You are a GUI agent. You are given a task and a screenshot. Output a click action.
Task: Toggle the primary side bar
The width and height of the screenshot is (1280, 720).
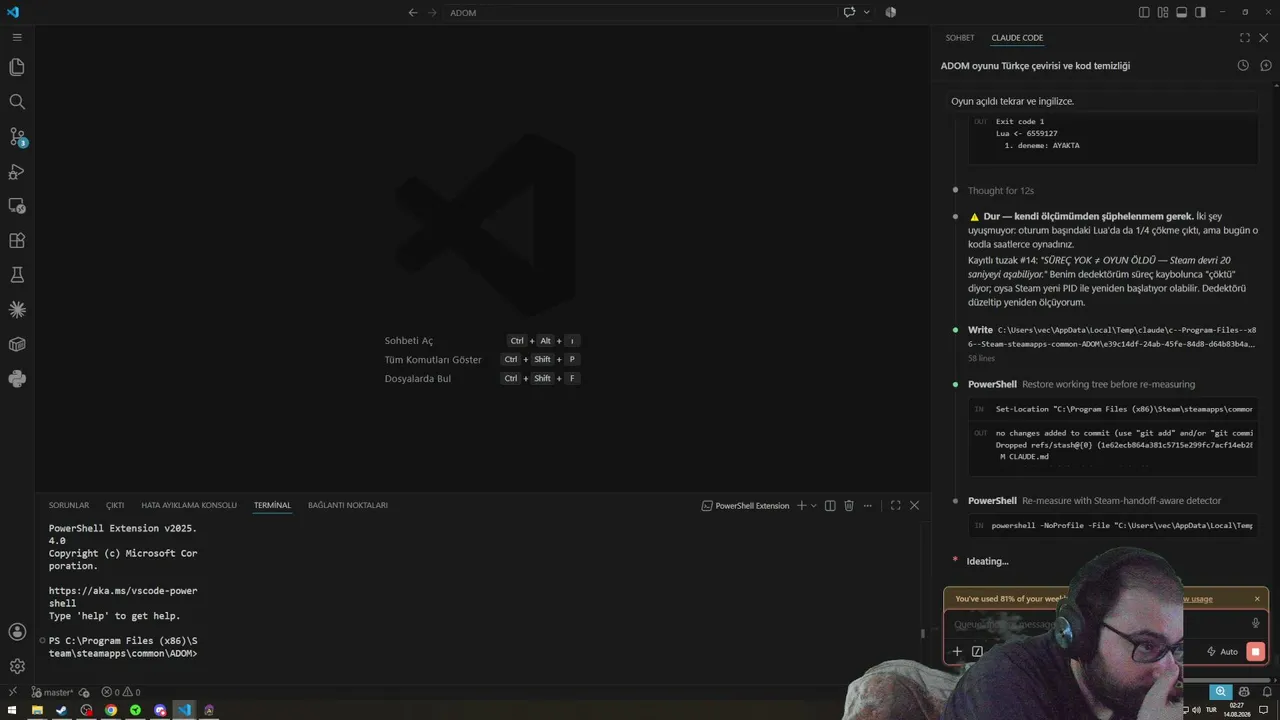[x=1144, y=13]
